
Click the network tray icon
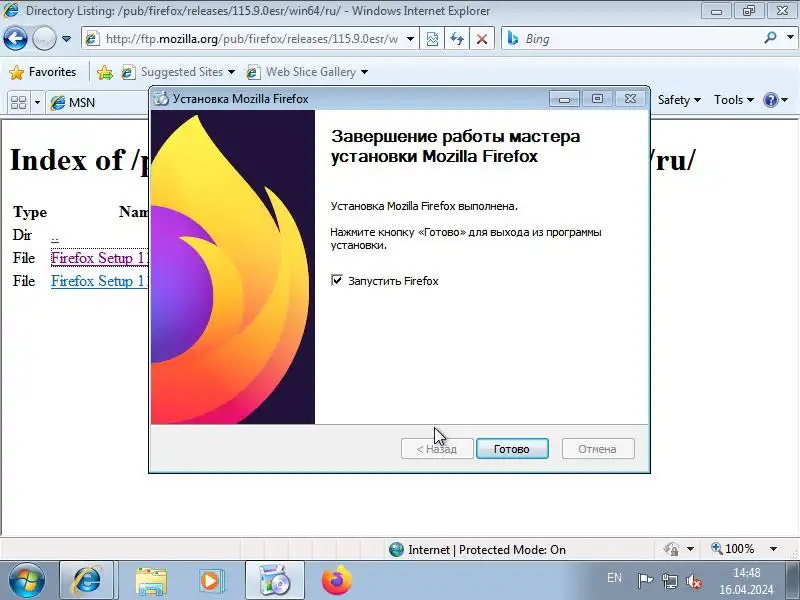point(669,581)
